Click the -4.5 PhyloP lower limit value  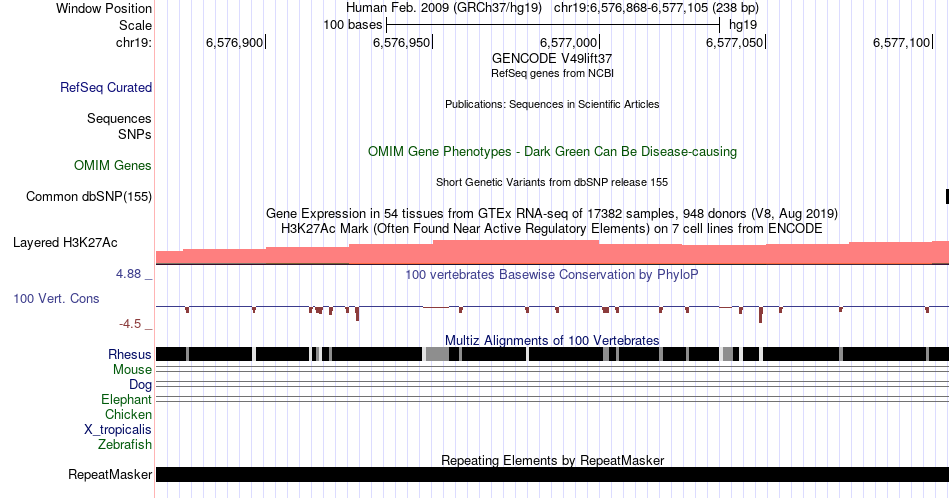(x=130, y=324)
